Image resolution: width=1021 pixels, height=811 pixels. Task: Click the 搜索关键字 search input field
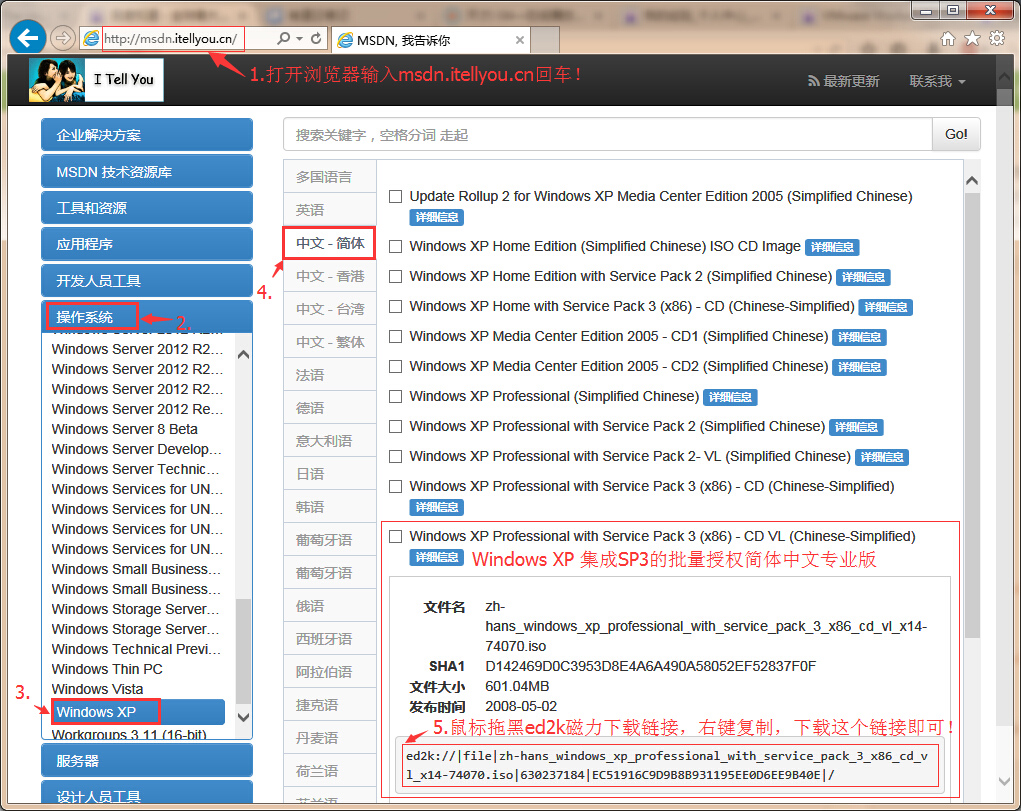608,135
